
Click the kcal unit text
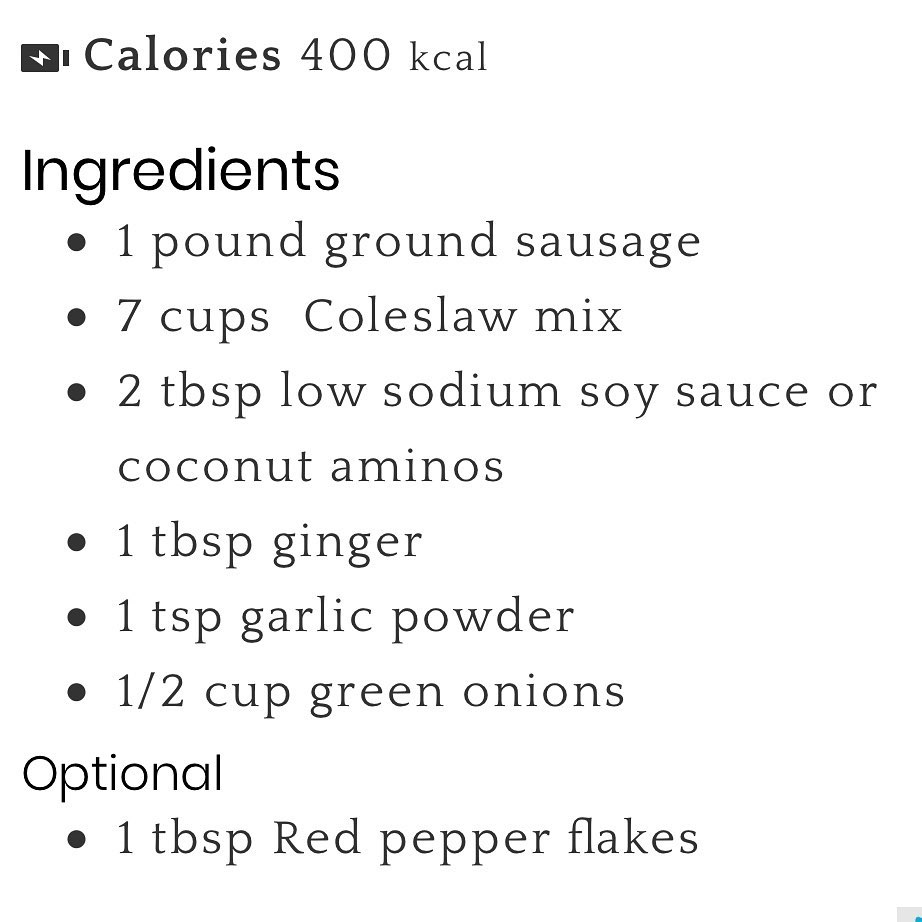(x=449, y=58)
